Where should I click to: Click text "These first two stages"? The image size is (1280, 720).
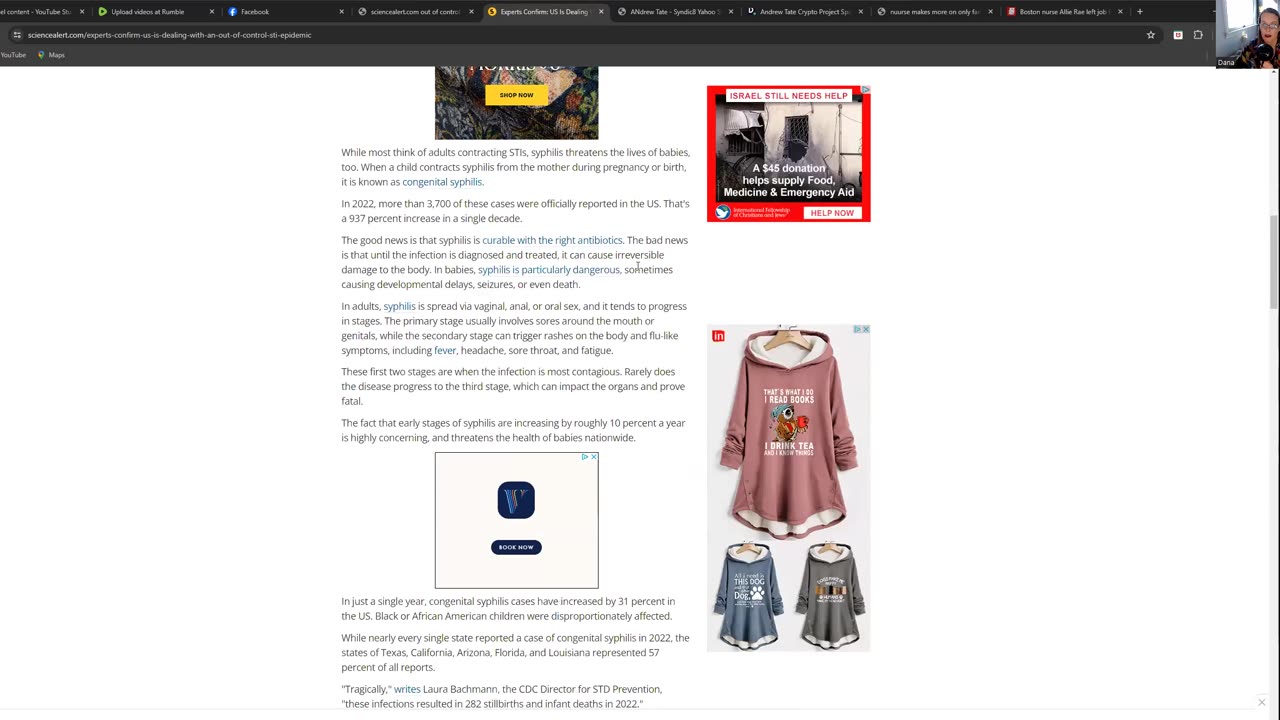point(388,371)
